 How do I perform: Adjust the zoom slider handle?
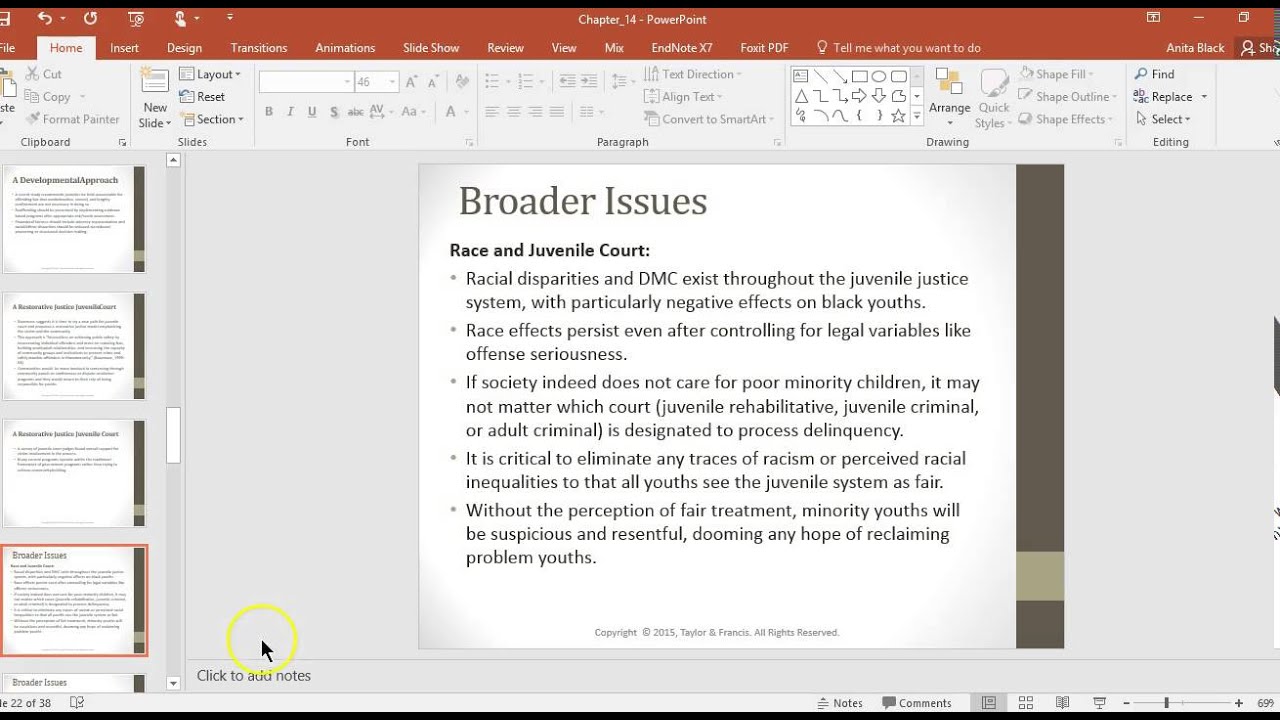(1166, 703)
